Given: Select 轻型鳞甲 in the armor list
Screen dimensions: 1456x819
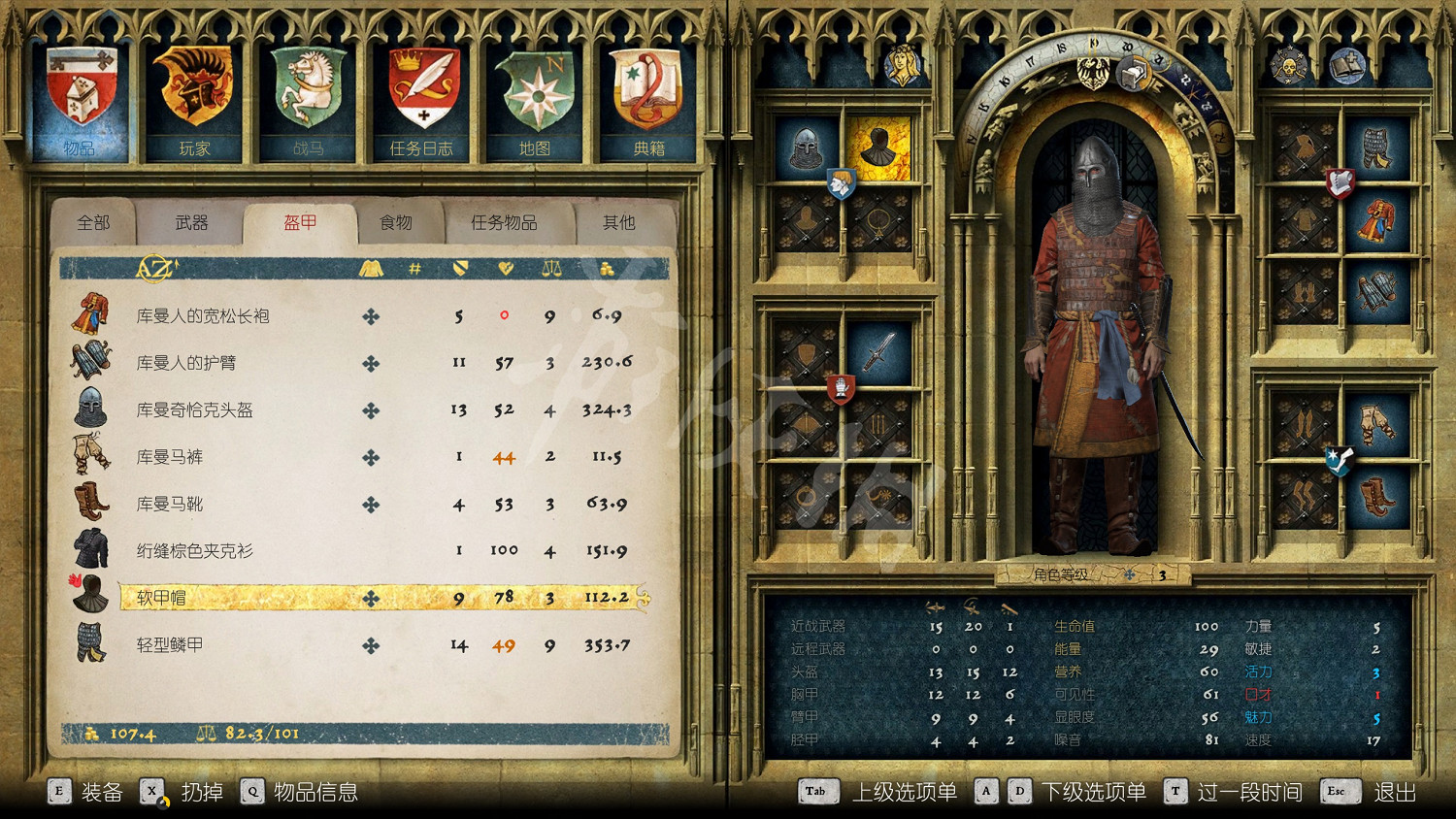Looking at the screenshot, I should 170,645.
